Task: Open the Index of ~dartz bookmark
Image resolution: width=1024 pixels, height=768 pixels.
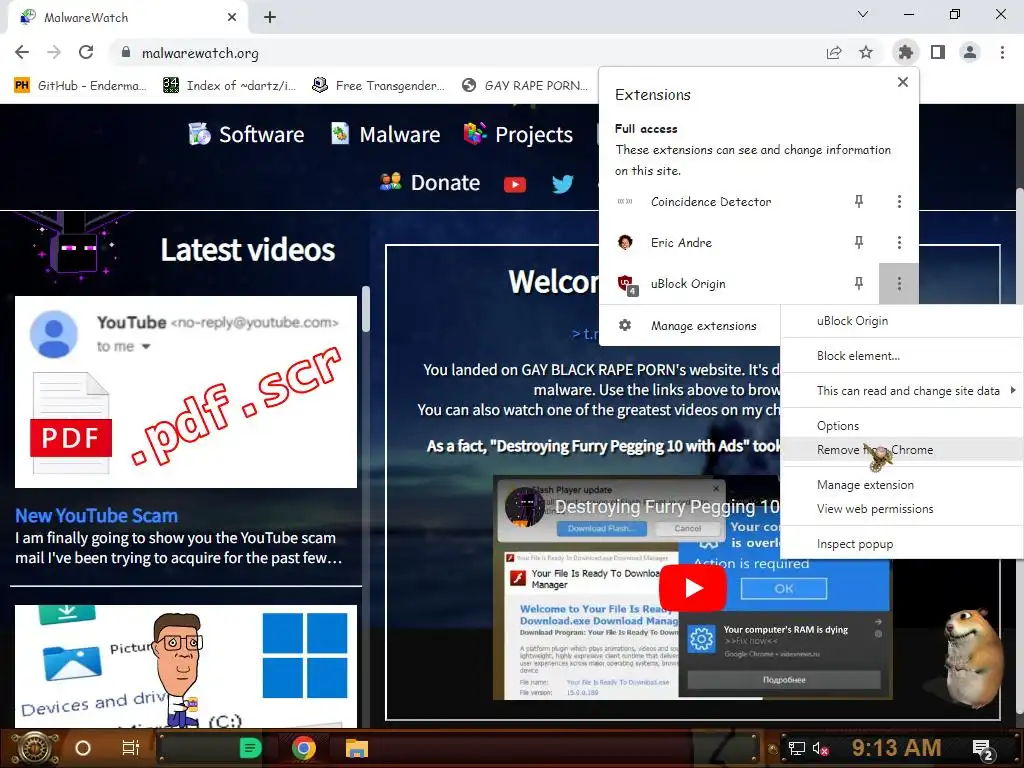Action: click(x=229, y=86)
